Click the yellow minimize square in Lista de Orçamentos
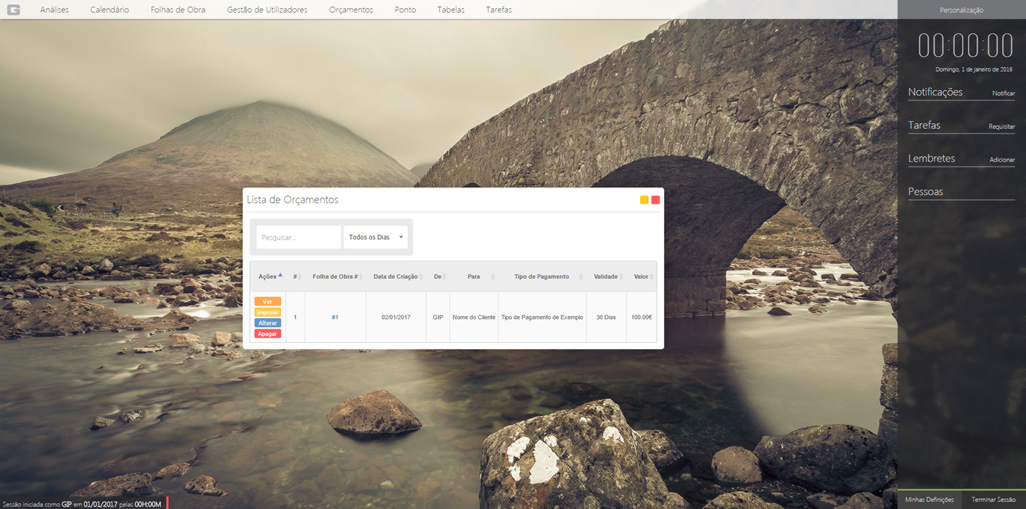 (x=644, y=200)
